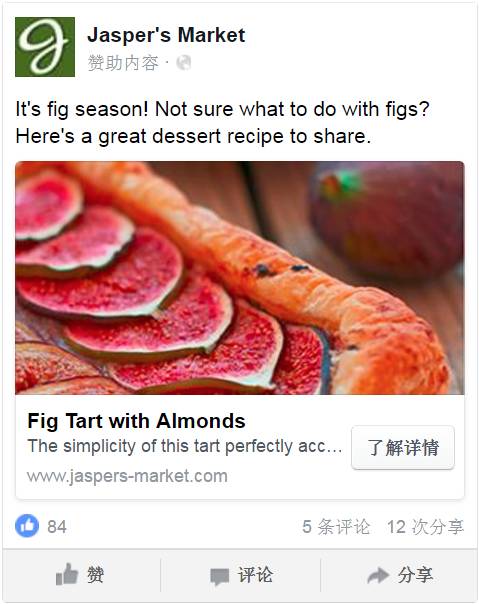
Task: Open the Fig Tart with Almonds headline
Action: pos(136,421)
